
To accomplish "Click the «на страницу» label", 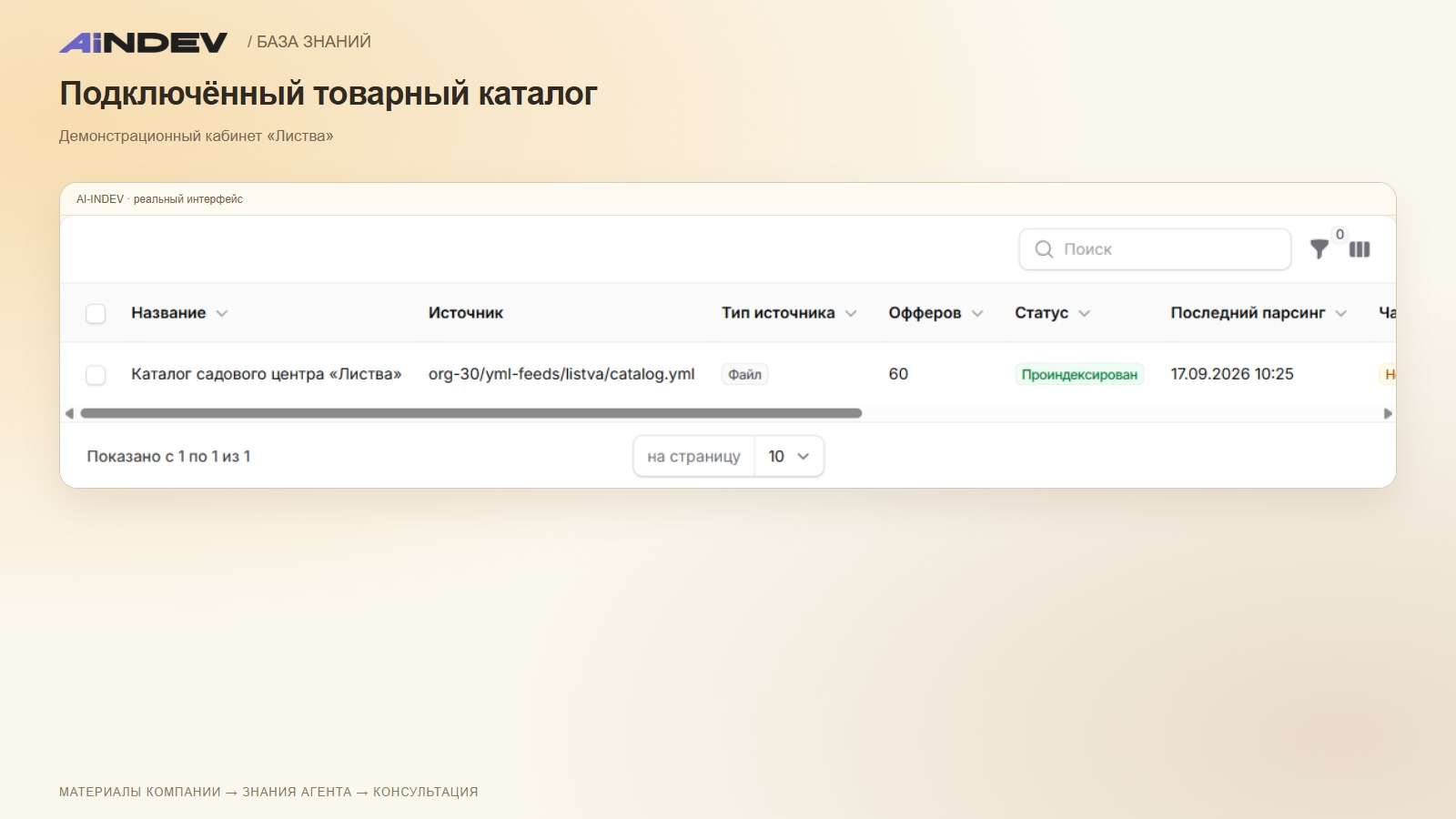I will click(x=693, y=457).
